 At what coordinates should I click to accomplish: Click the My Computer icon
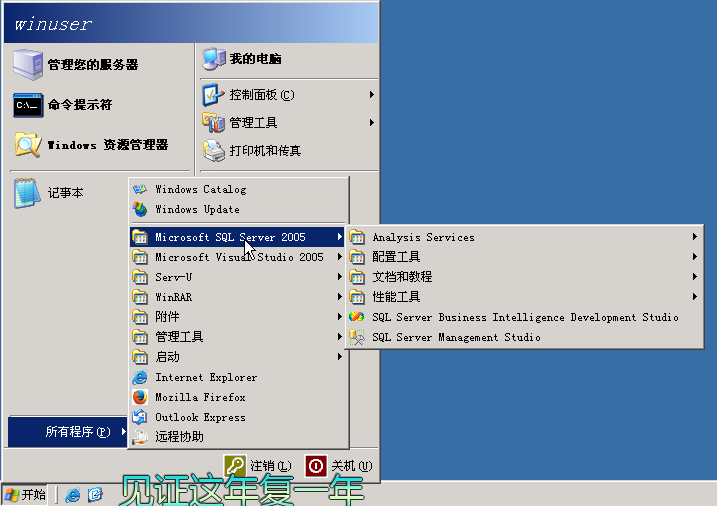coord(214,59)
